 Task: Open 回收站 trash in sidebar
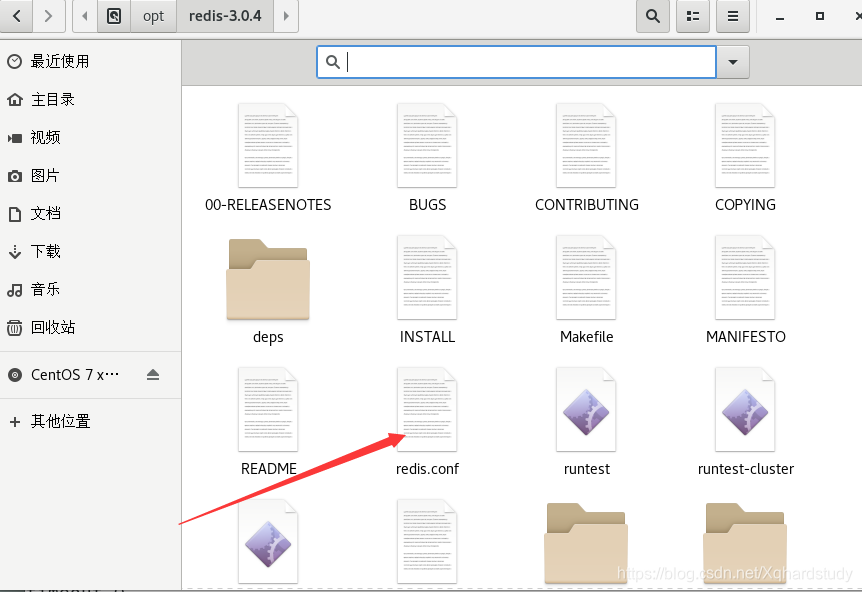(90, 328)
